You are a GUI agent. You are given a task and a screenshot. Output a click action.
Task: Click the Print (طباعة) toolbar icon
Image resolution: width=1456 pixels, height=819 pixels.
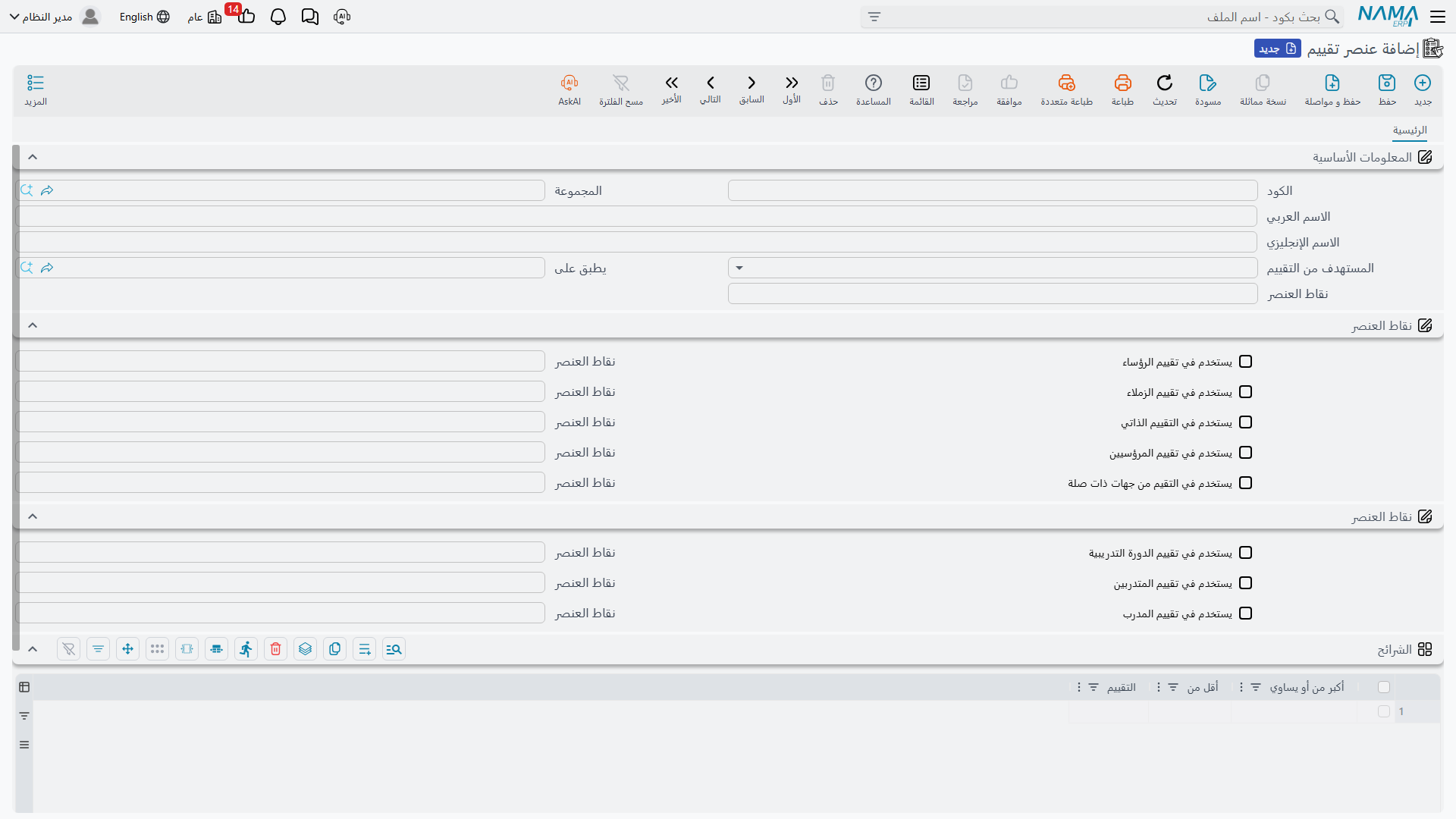coord(1122,83)
